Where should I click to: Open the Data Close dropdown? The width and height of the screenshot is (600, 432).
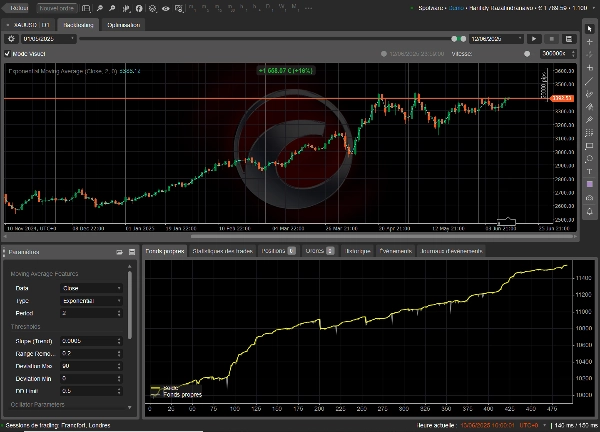(x=91, y=288)
